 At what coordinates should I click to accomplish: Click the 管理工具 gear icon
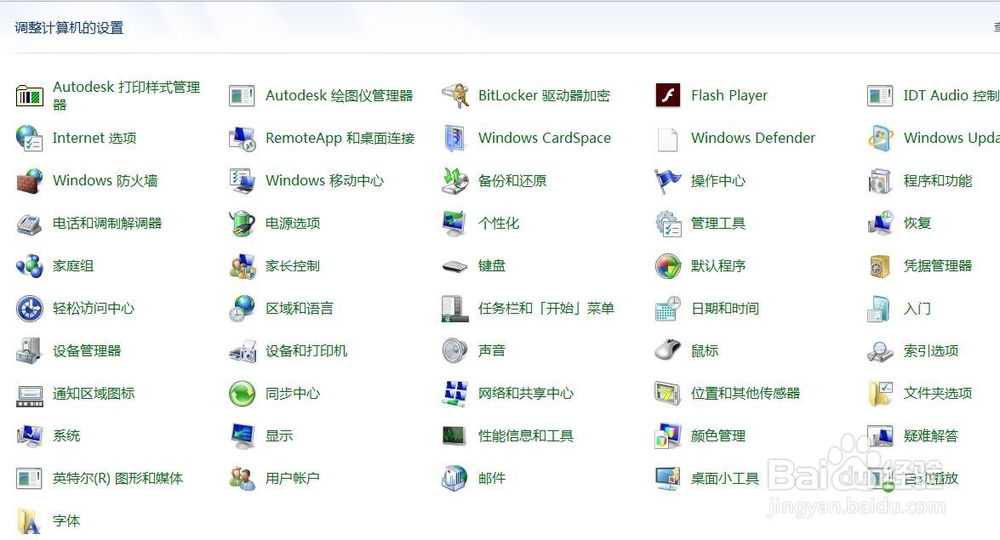[668, 224]
